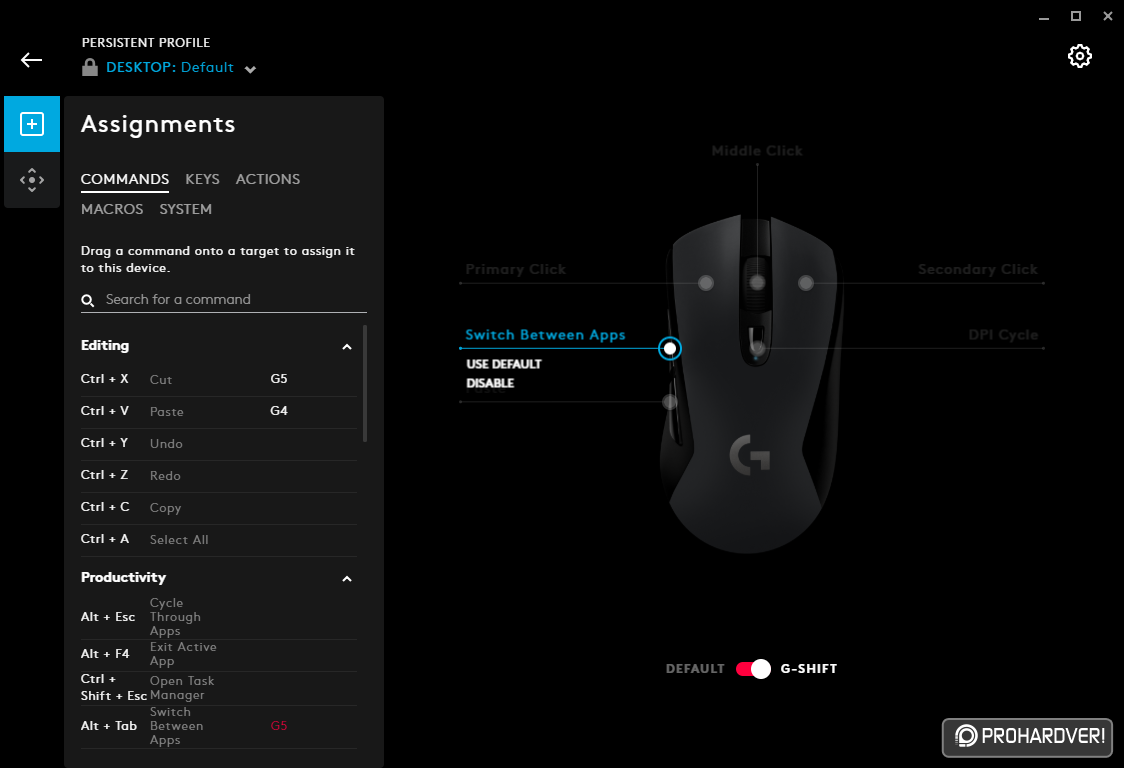Select the Ctrl + Y Undo command

(x=219, y=444)
